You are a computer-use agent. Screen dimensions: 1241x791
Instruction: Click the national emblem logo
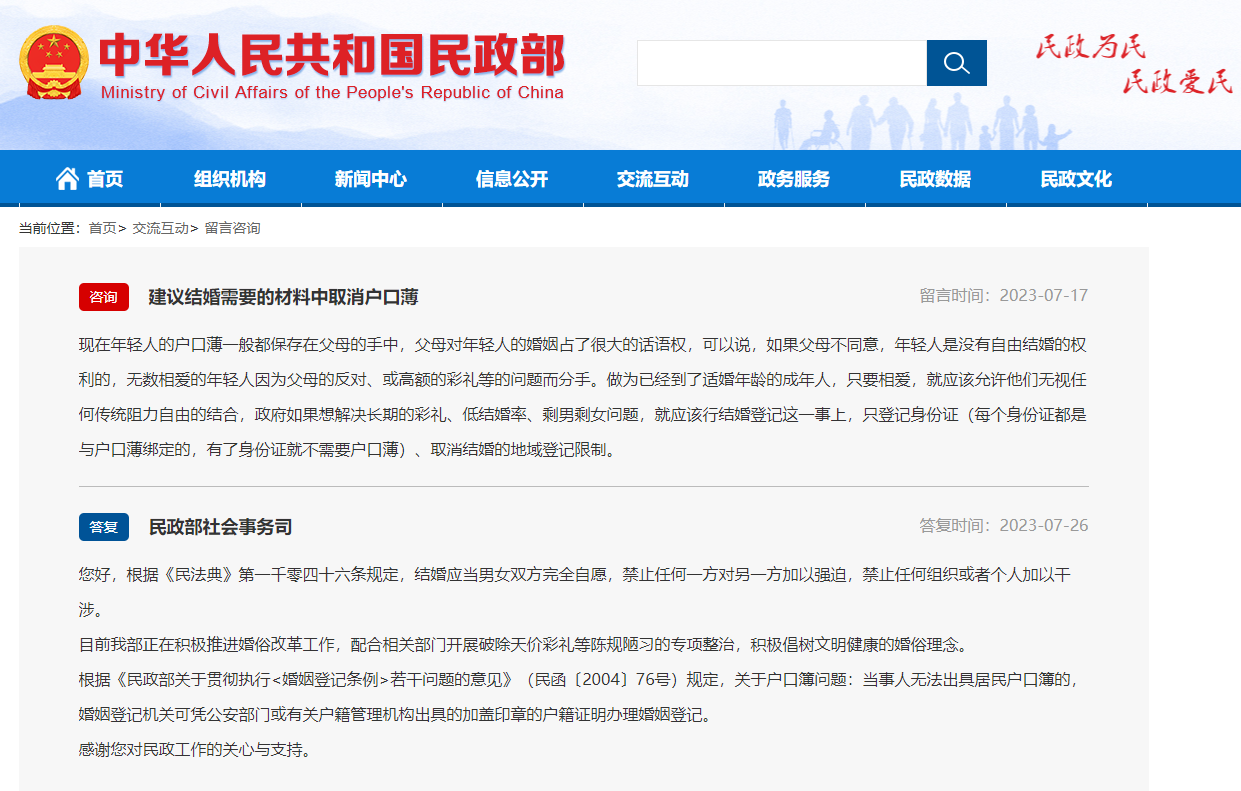coord(53,63)
